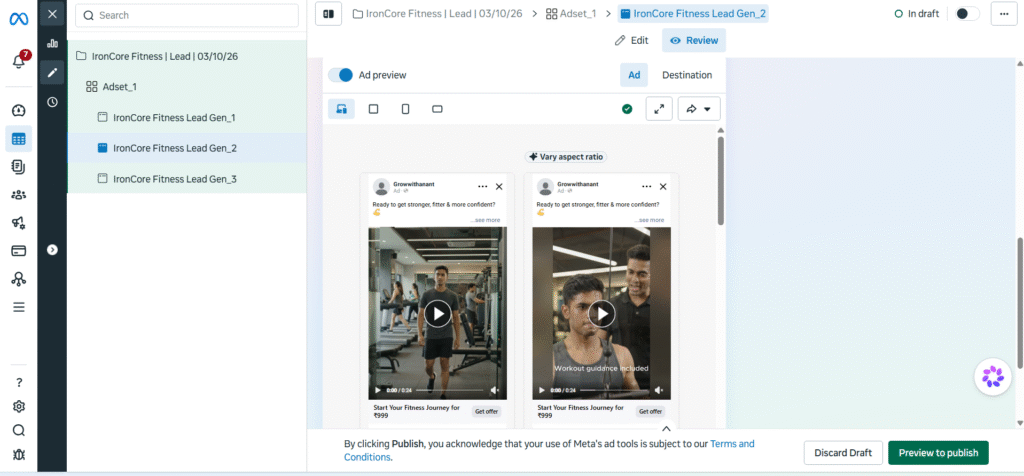Play the left gym walking video
This screenshot has height=476, width=1024.
438,313
